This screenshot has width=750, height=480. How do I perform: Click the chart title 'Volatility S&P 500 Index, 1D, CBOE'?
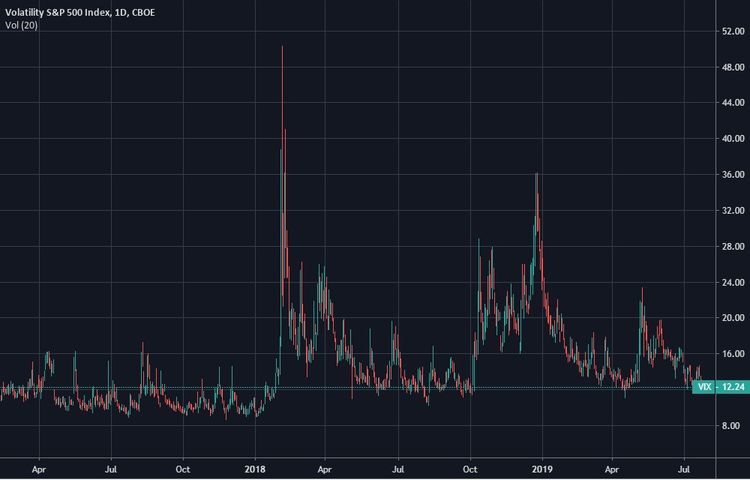tap(80, 12)
